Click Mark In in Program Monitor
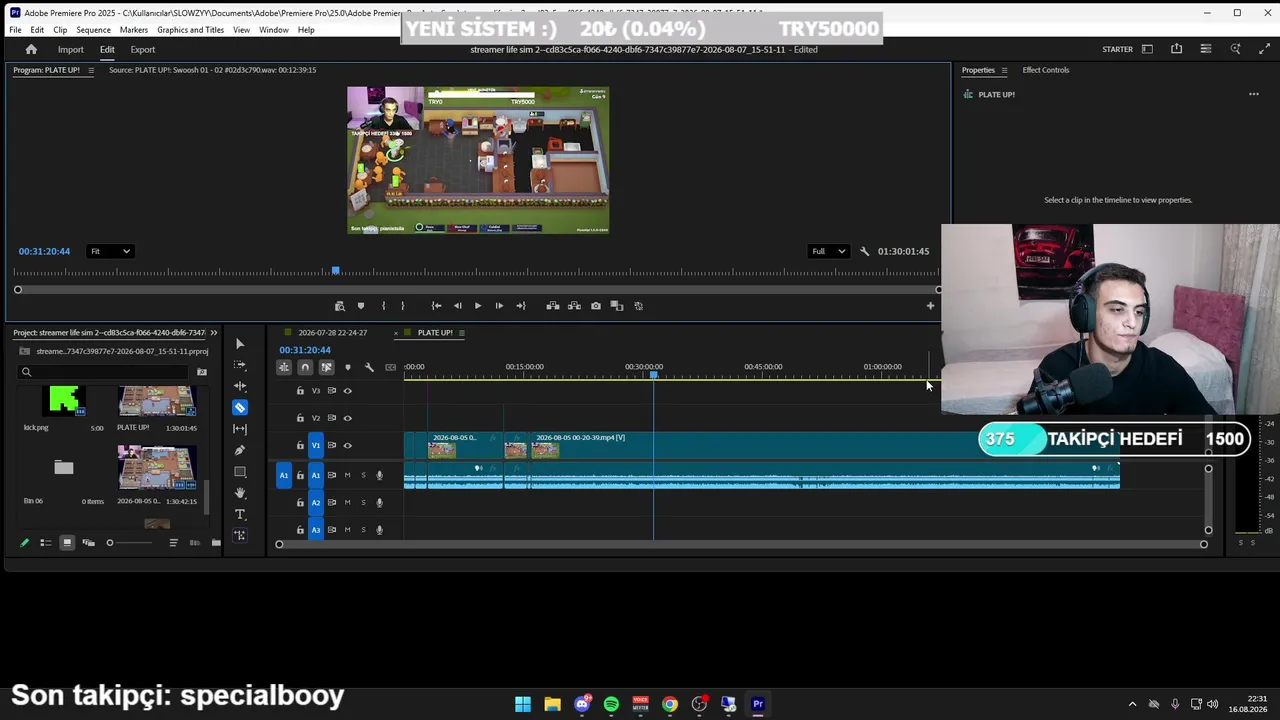Viewport: 1280px width, 720px height. click(x=383, y=306)
